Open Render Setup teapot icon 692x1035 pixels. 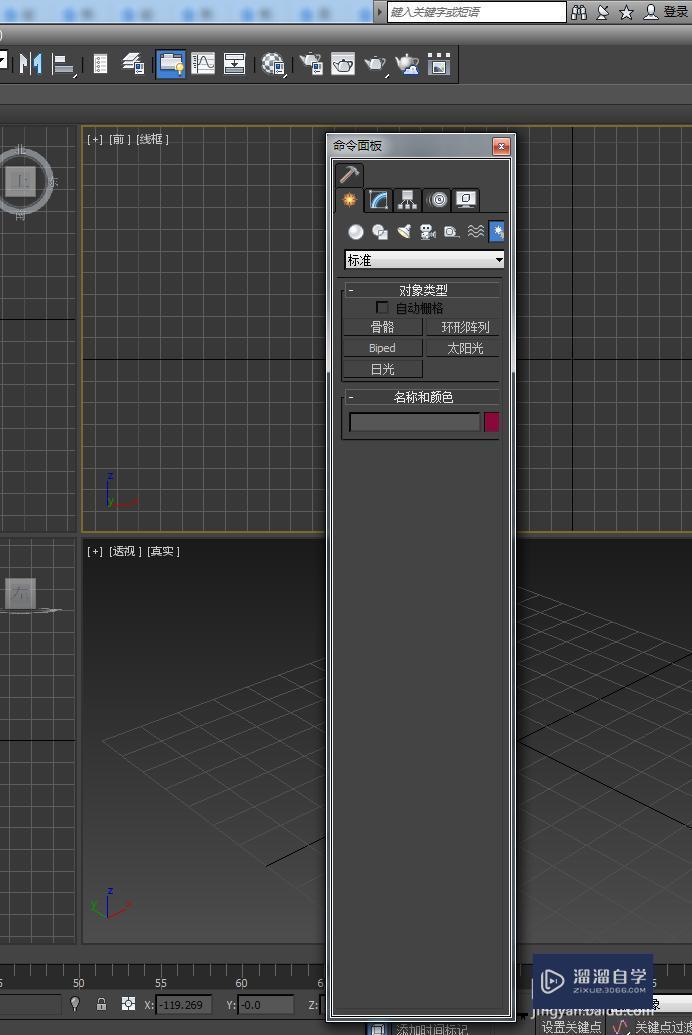click(312, 64)
